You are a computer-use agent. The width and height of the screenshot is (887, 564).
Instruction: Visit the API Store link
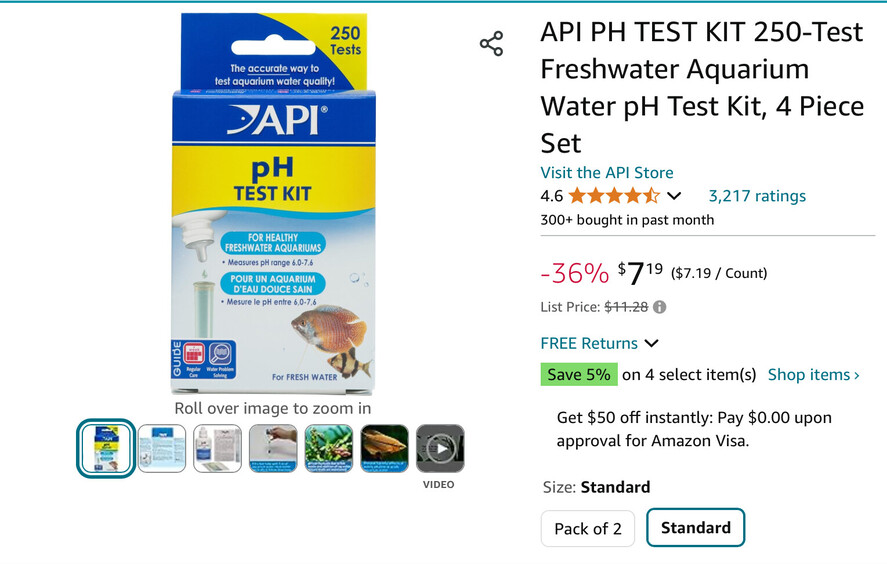coord(607,172)
